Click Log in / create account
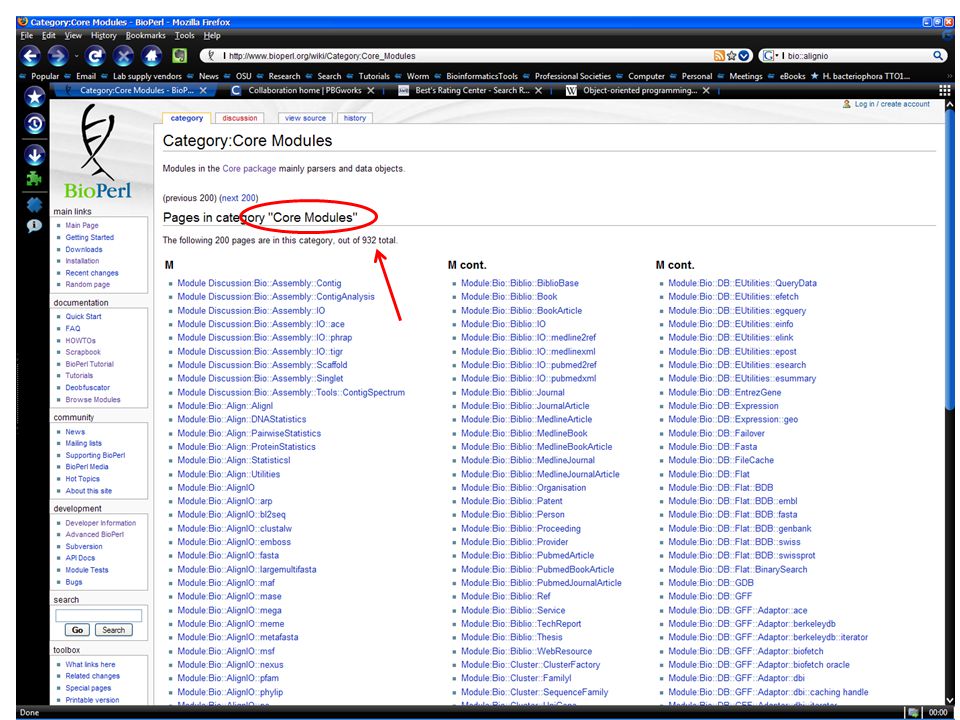The image size is (960, 720). pos(892,104)
